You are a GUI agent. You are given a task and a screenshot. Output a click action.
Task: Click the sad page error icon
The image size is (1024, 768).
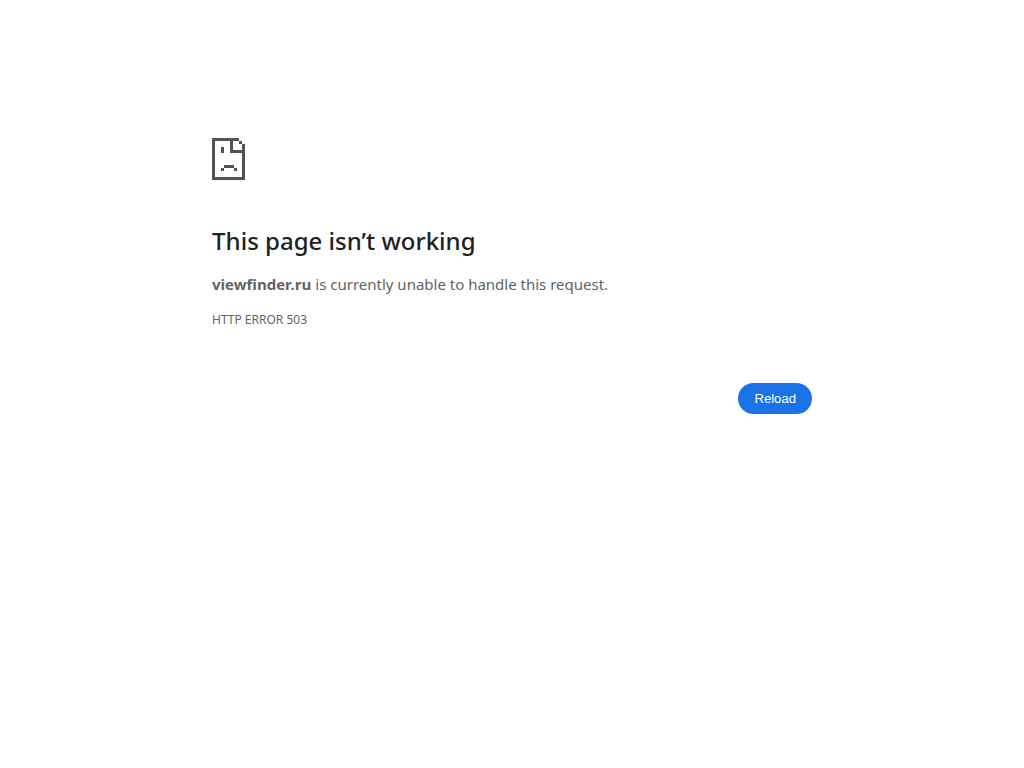229,159
